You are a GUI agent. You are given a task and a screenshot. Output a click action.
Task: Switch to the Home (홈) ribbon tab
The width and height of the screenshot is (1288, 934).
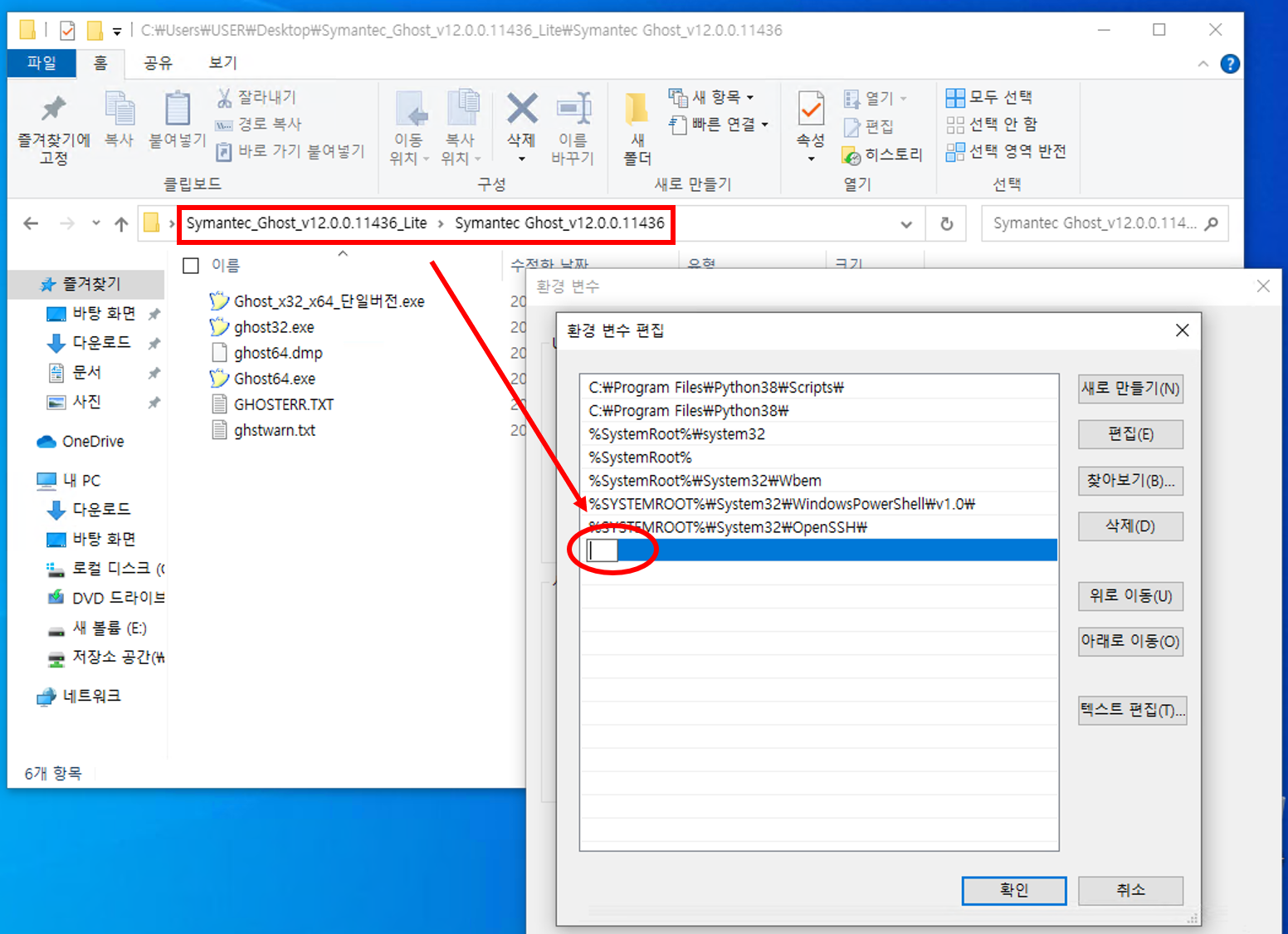tap(100, 63)
